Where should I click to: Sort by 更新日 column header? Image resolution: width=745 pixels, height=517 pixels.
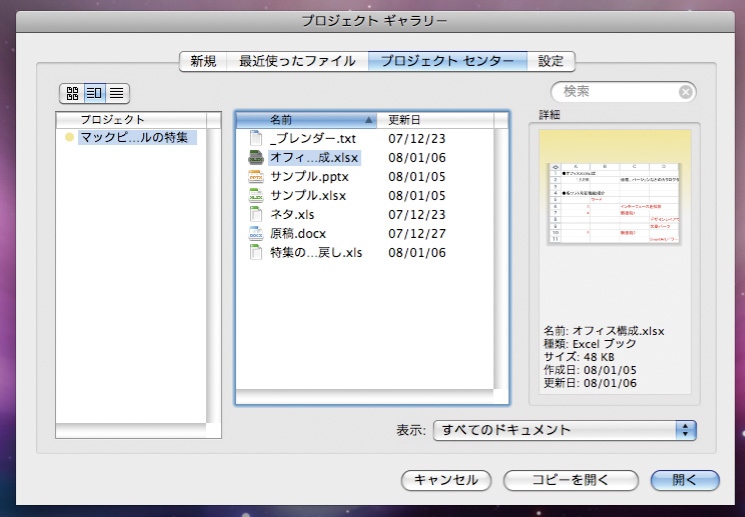[x=436, y=120]
